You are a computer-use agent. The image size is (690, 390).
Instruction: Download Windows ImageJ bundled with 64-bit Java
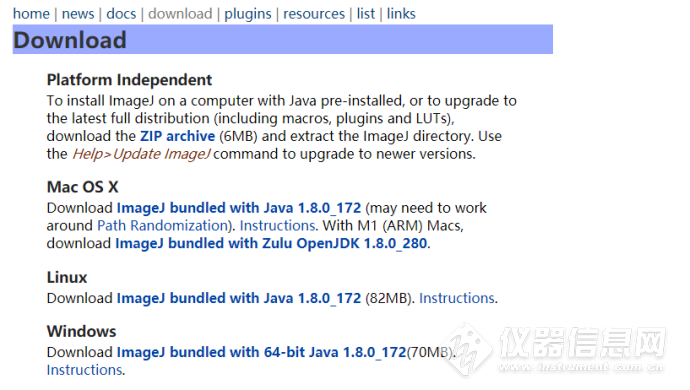coord(261,352)
